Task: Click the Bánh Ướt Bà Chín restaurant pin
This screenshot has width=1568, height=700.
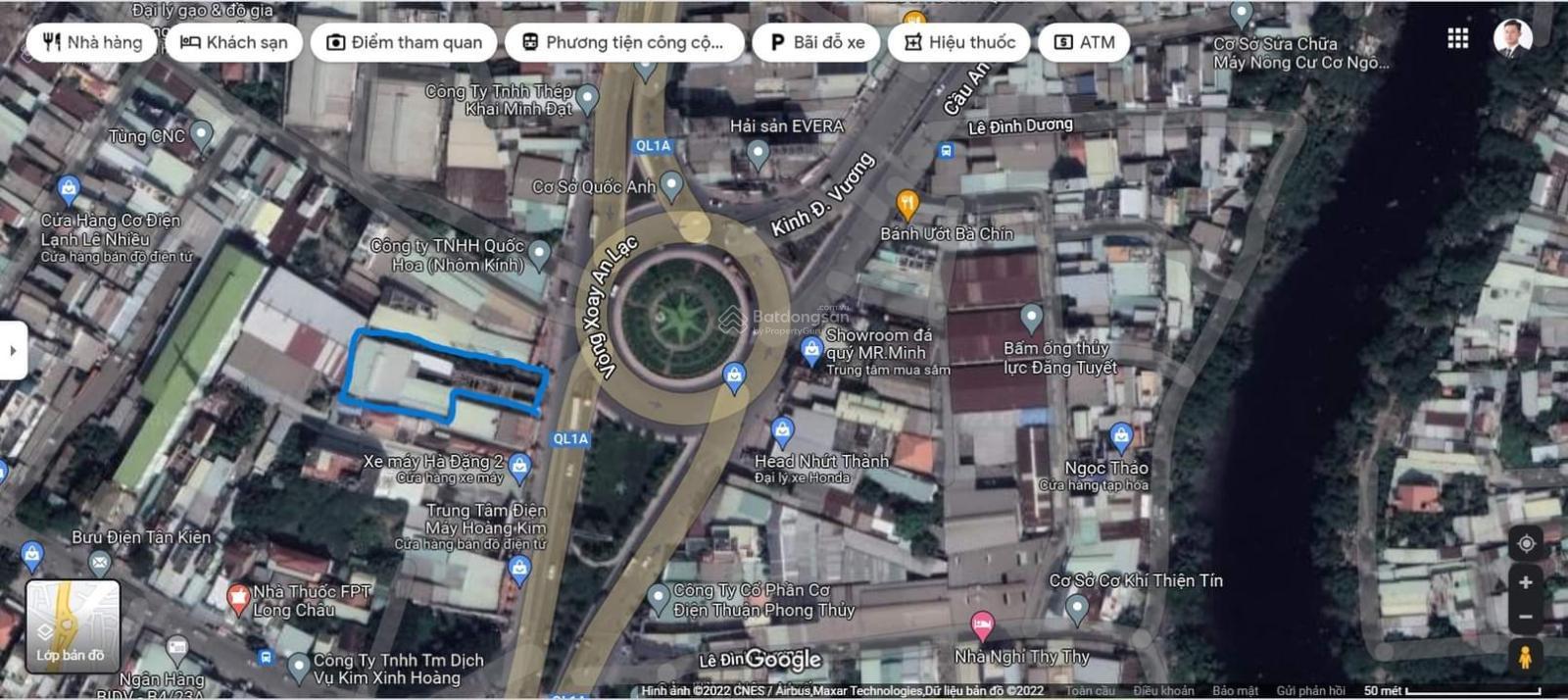Action: (x=907, y=204)
